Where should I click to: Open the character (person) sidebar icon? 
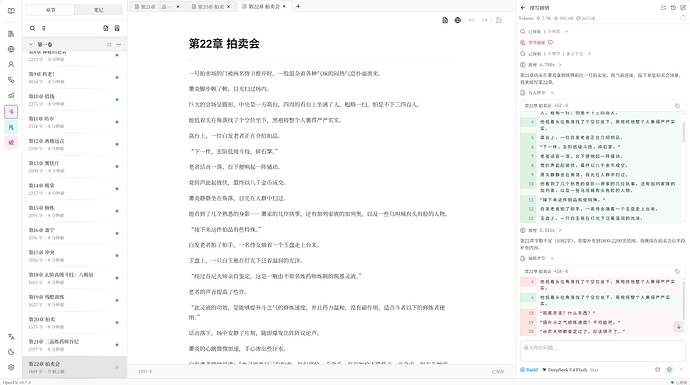click(11, 64)
